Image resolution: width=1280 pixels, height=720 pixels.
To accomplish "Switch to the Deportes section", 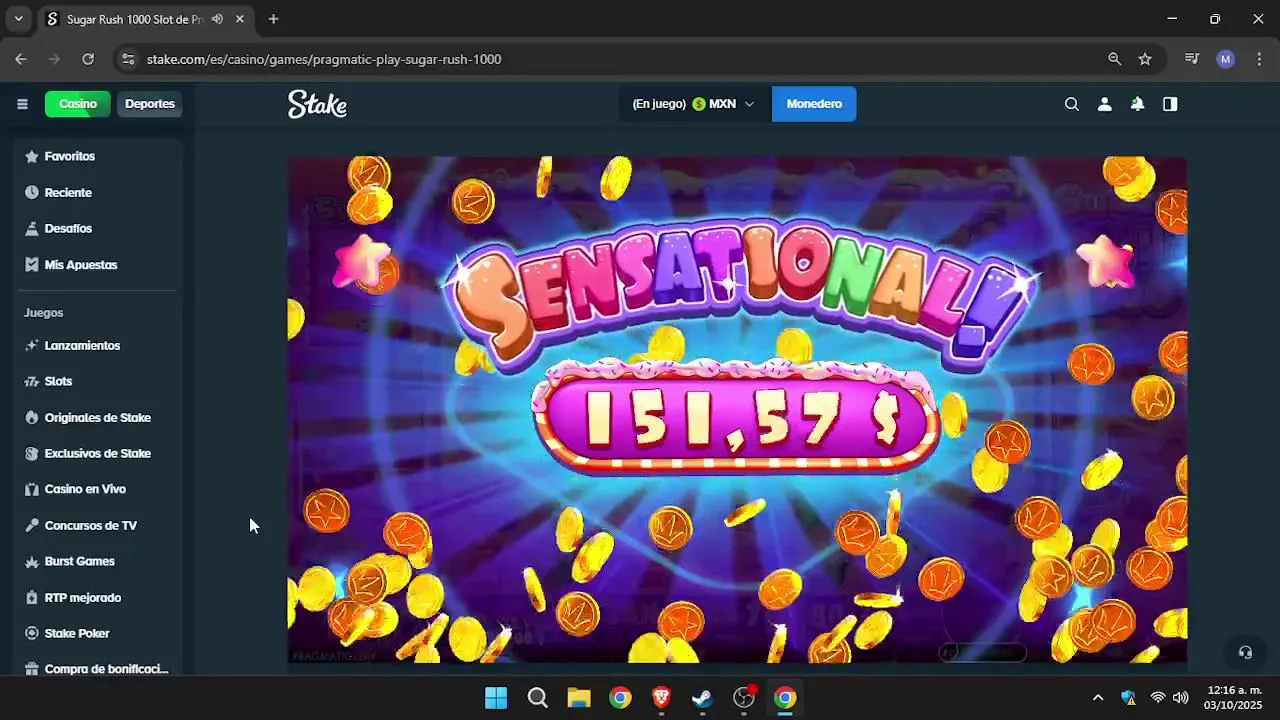I will [x=150, y=104].
